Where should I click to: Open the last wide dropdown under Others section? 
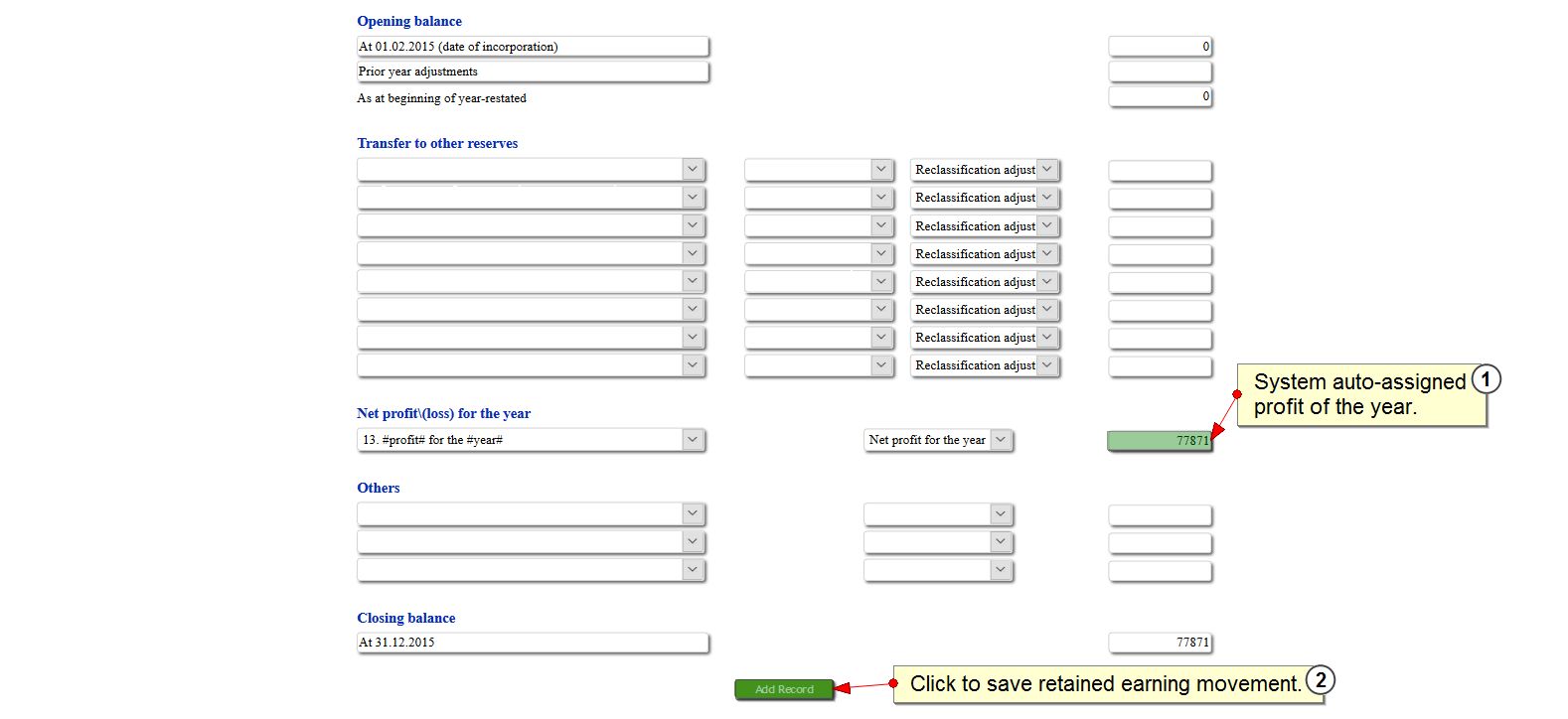coord(531,570)
